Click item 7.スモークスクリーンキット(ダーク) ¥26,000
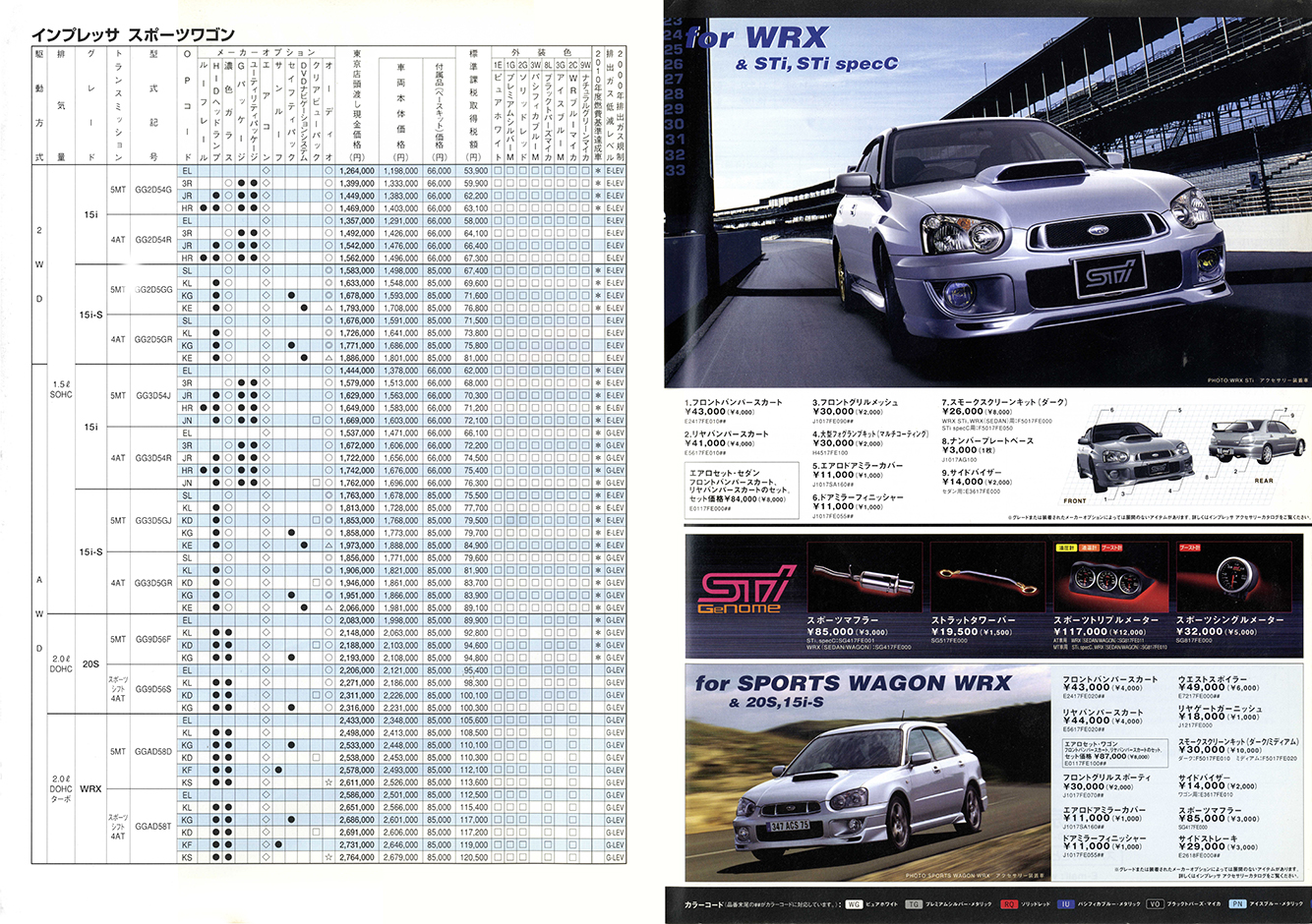The width and height of the screenshot is (1312, 924). (x=1003, y=414)
